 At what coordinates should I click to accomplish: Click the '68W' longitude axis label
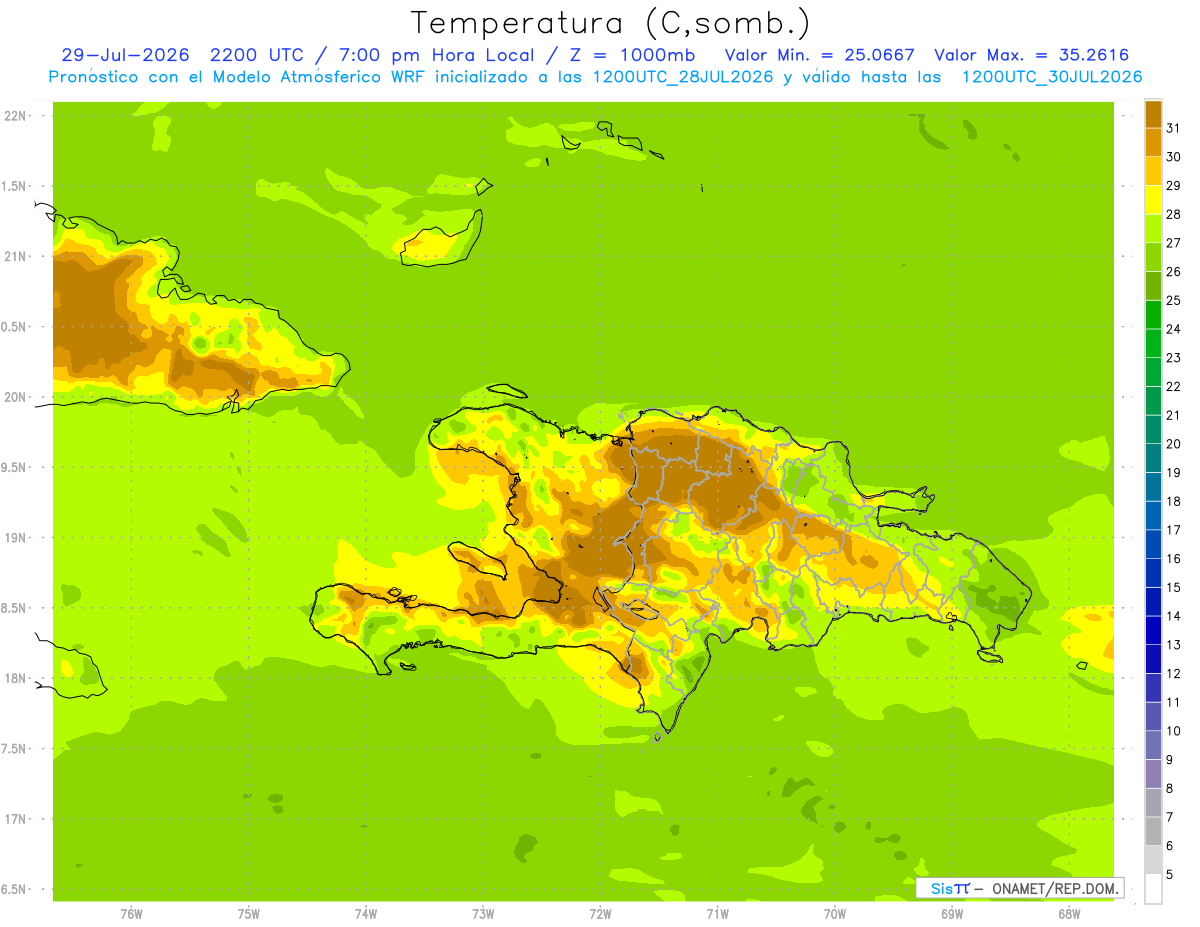tap(1068, 914)
